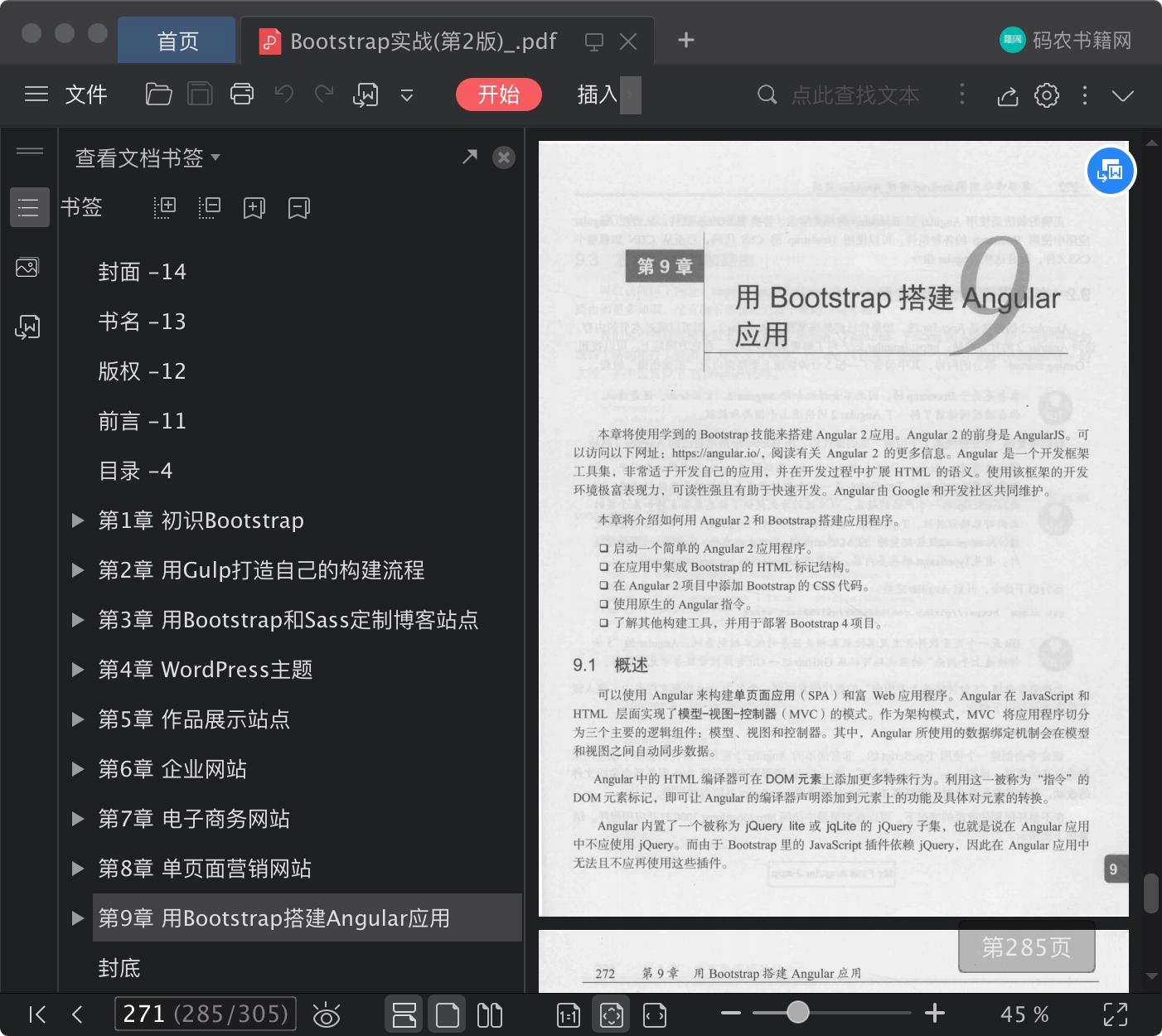Toggle fit page zoom
Screen dimensions: 1162x1036
point(612,1014)
